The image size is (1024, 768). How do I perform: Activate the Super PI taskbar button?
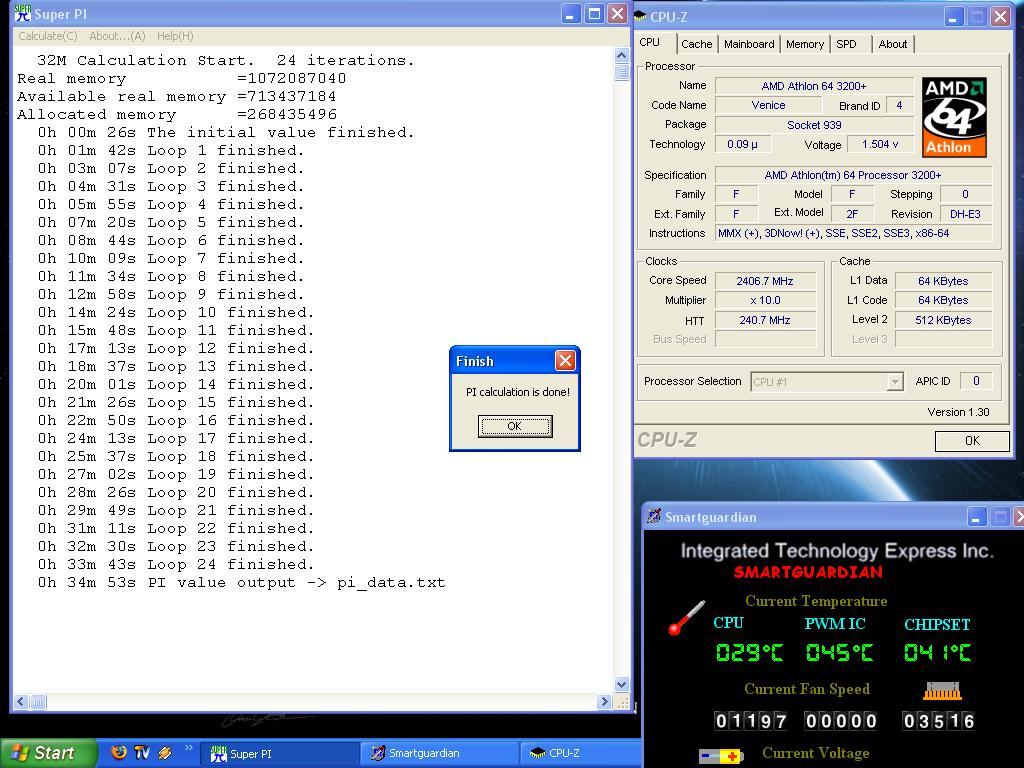(278, 754)
